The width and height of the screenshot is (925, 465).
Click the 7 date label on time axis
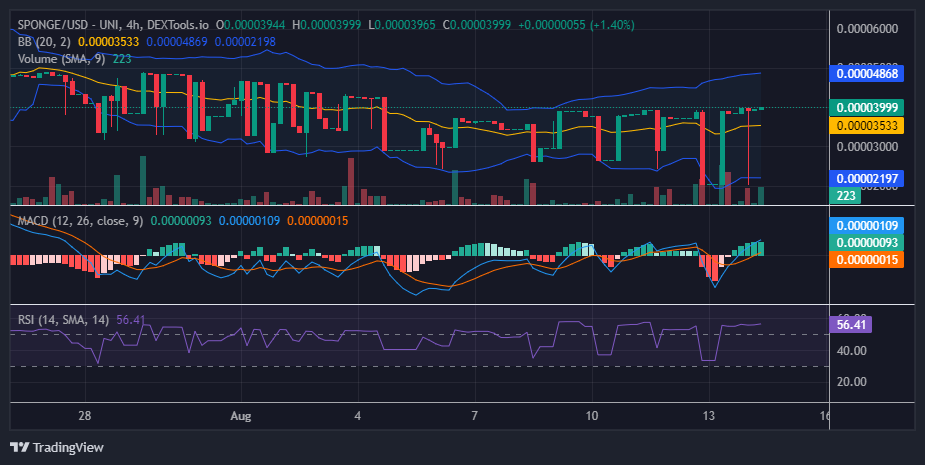coord(474,415)
